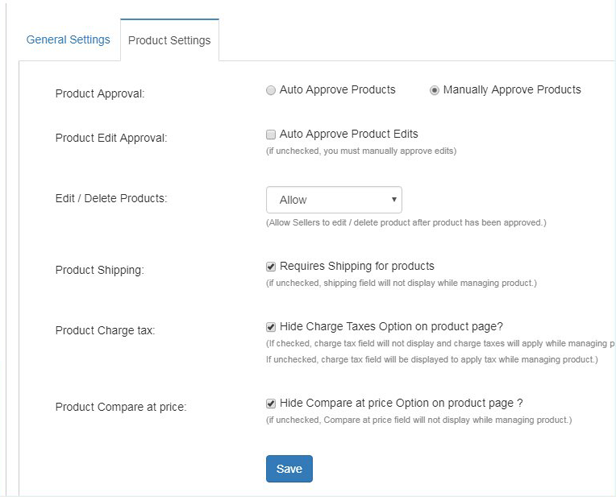Viewport: 616px width, 497px height.
Task: Toggle Hide Charge Taxes Option checkbox
Action: point(271,327)
